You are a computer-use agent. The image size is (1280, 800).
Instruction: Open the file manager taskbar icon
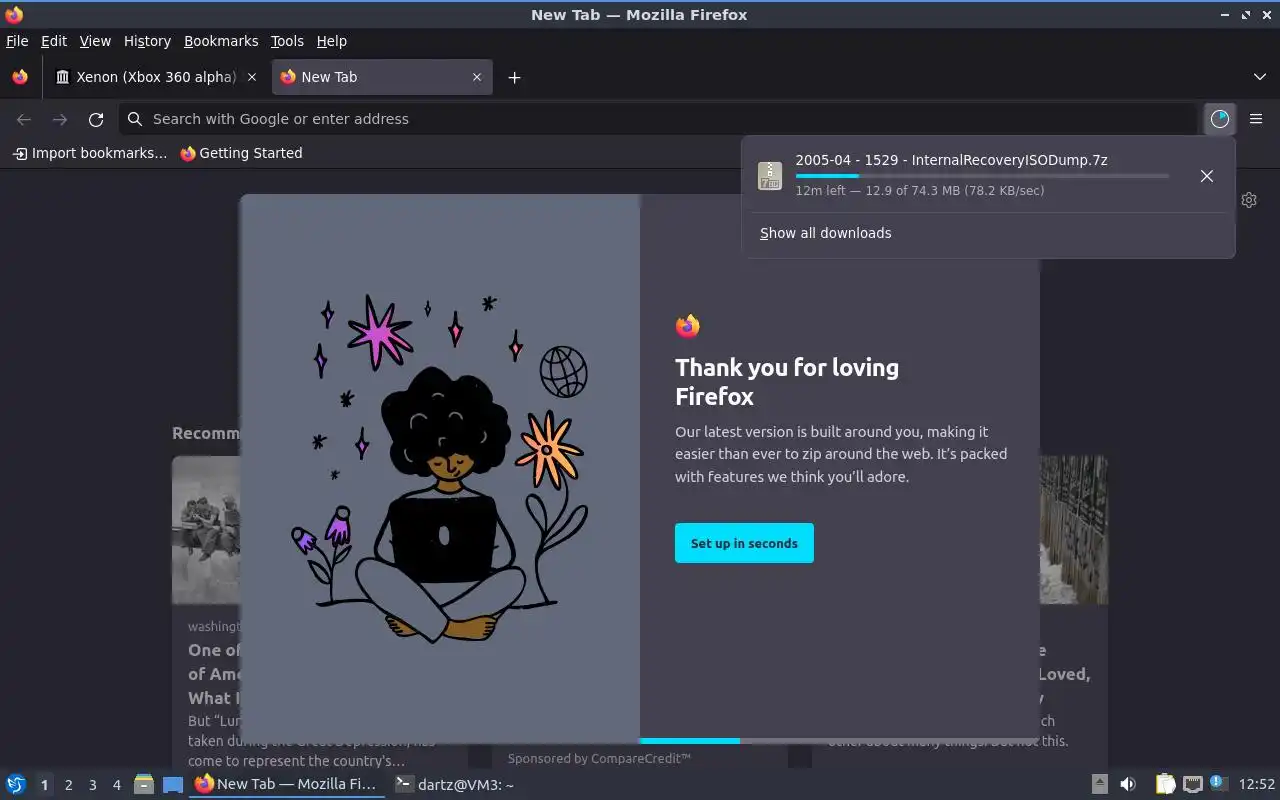click(143, 785)
